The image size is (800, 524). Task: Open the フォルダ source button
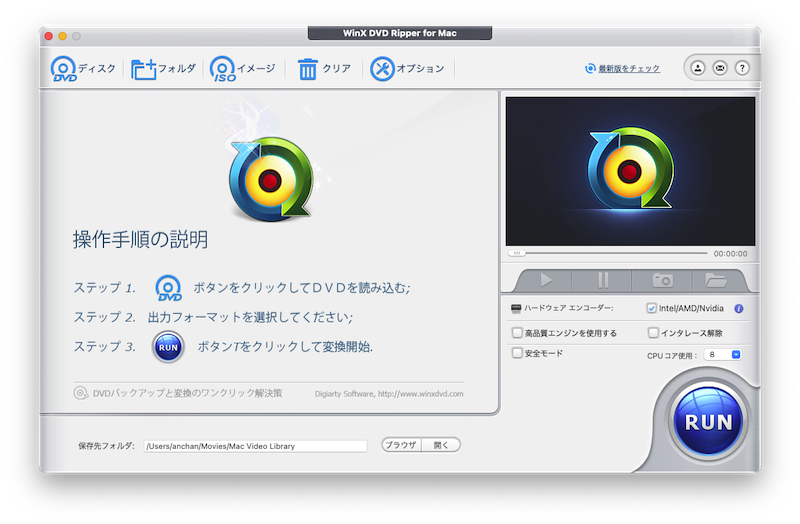pos(163,69)
